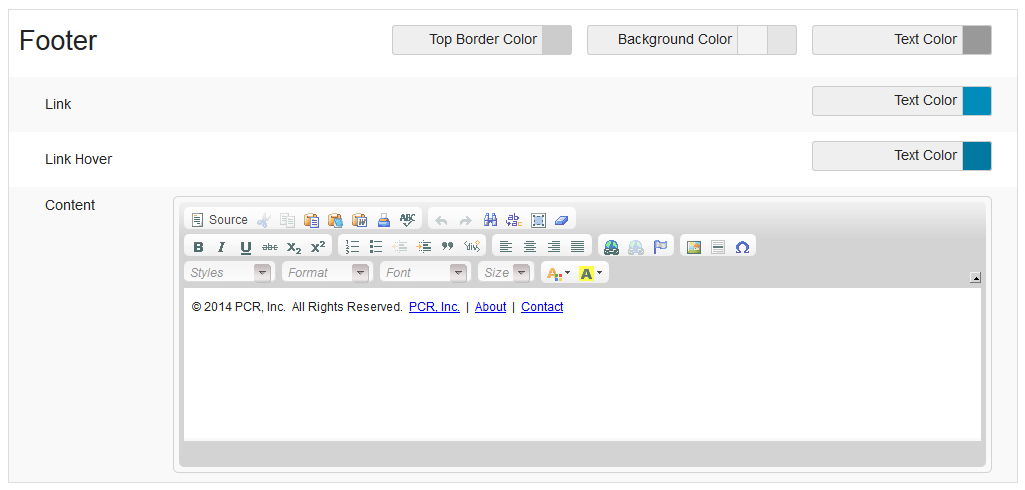Screen dimensions: 1025x490
Task: Apply italic formatting
Action: (221, 247)
